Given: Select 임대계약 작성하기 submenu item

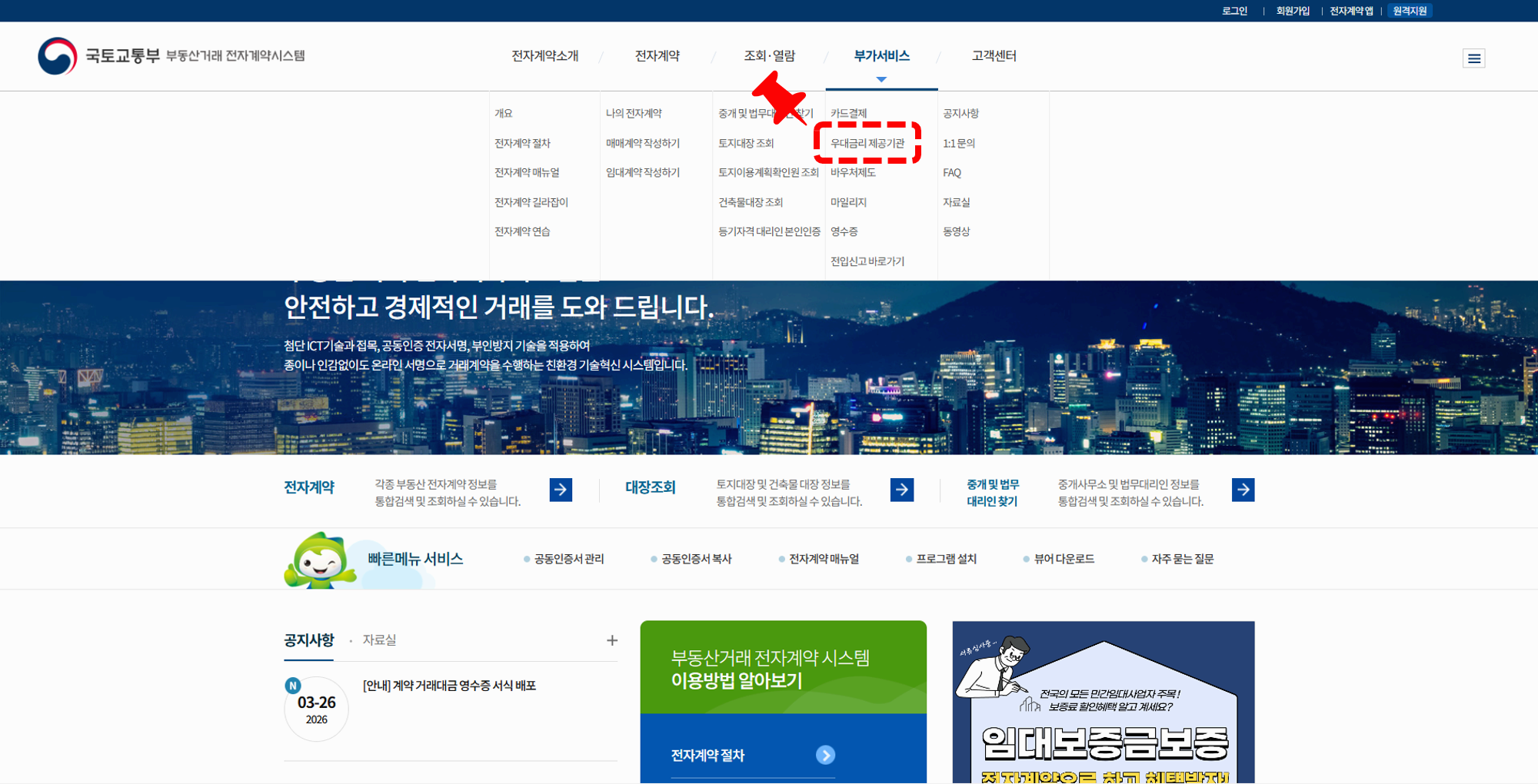Looking at the screenshot, I should click(x=643, y=172).
